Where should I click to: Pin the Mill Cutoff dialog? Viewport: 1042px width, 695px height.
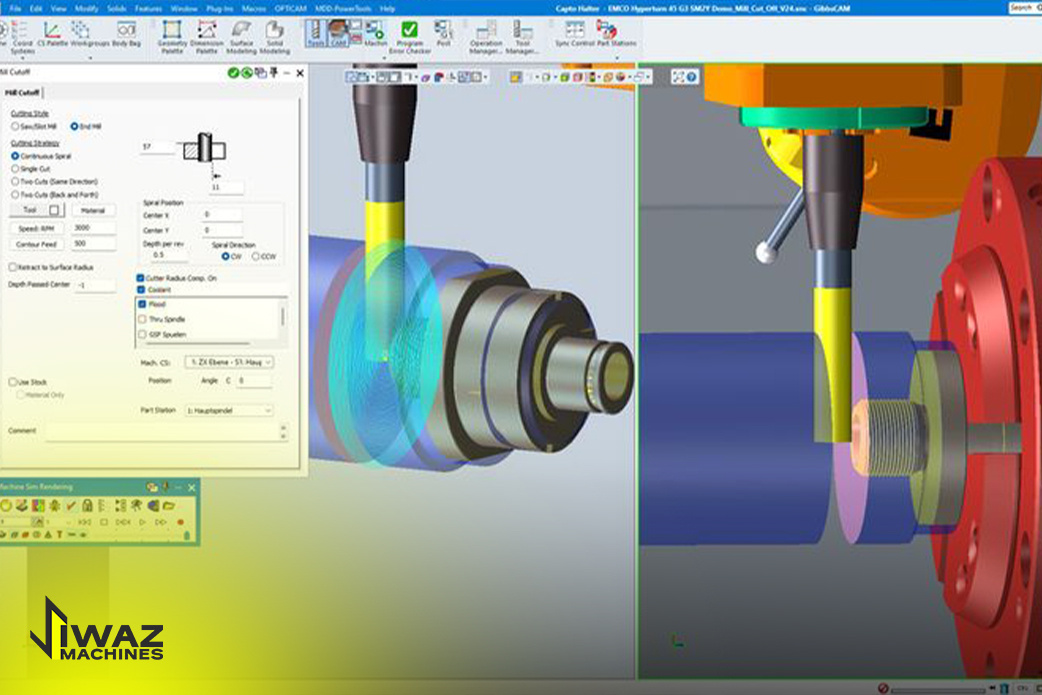[274, 72]
